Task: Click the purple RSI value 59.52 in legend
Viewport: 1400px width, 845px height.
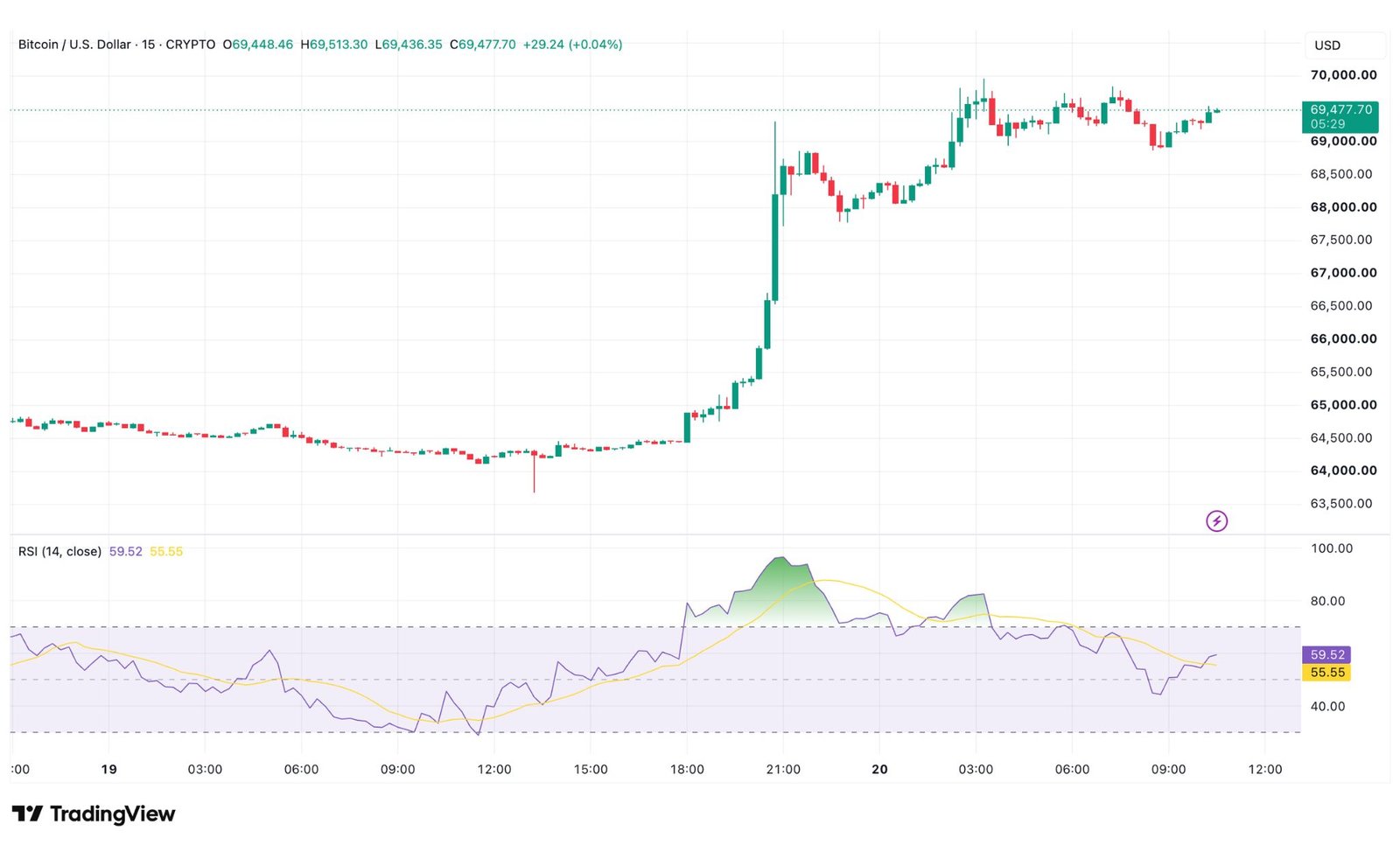Action: 125,552
